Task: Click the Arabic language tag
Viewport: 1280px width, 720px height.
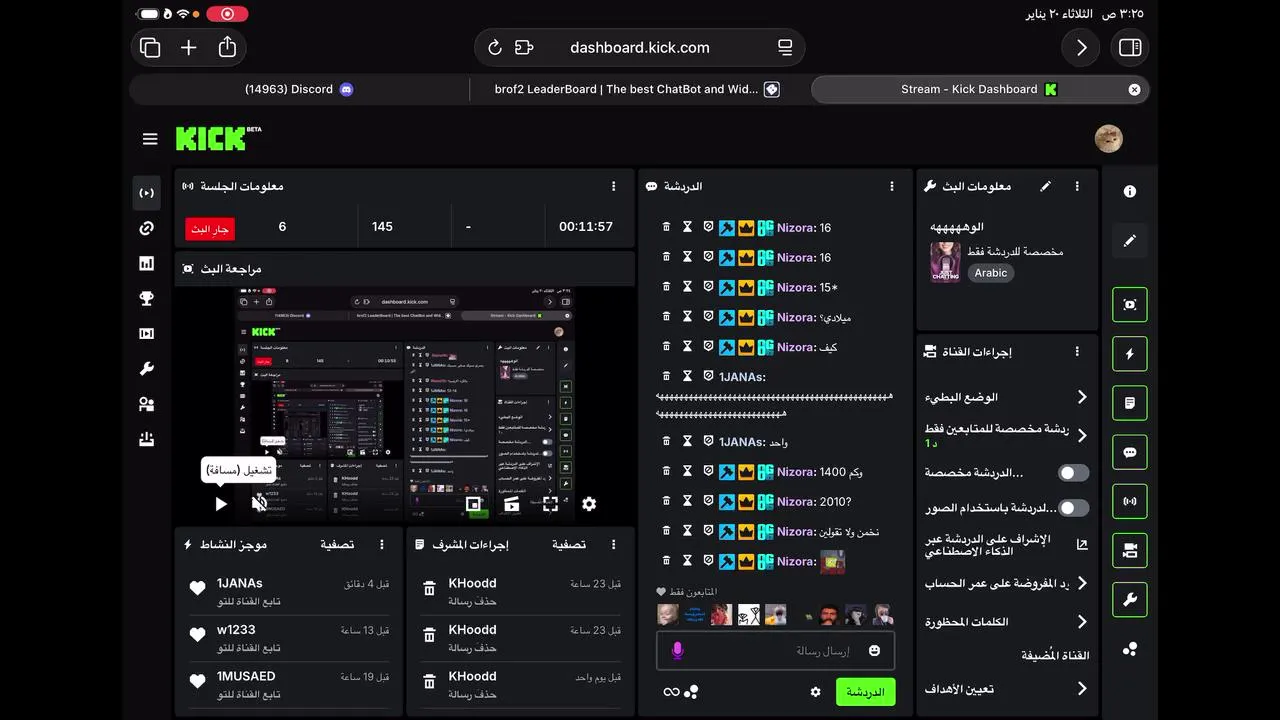Action: click(991, 272)
